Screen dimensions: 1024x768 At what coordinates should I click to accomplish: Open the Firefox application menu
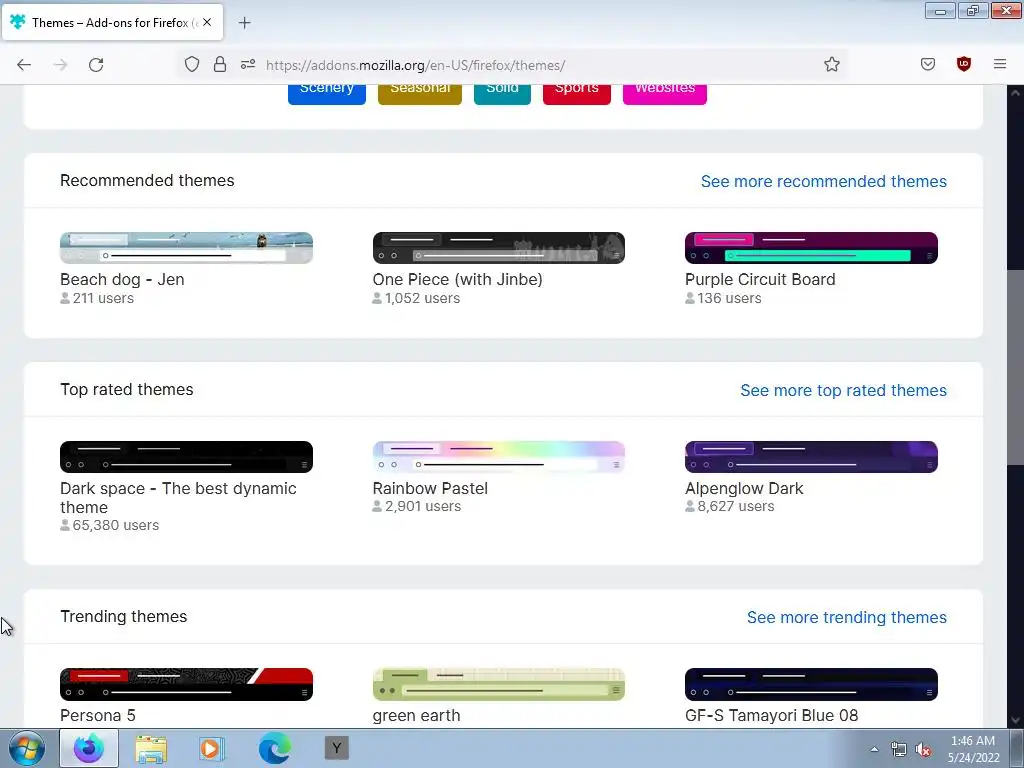(999, 64)
